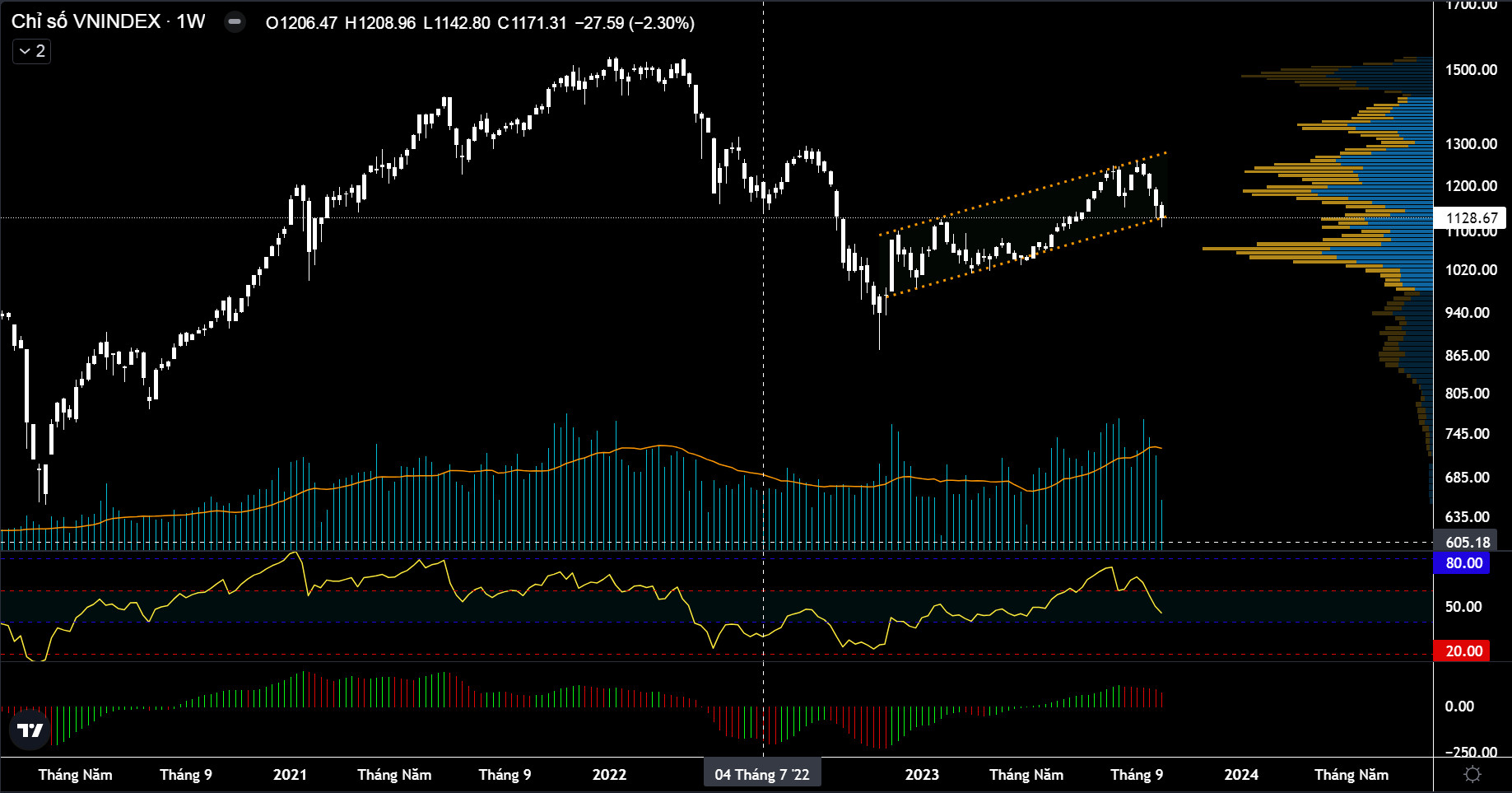Click the 805.00 price scale label
Viewport: 1512px width, 793px height.
[1468, 394]
